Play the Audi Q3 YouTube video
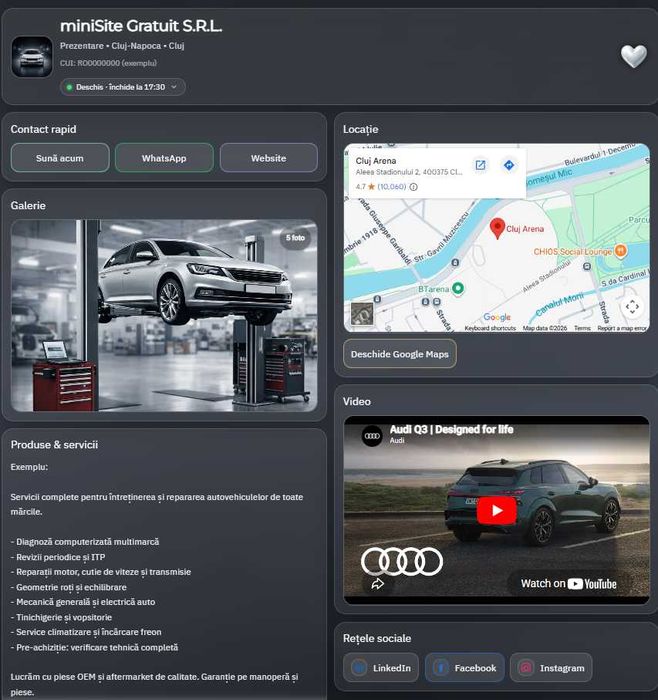The width and height of the screenshot is (658, 700). [496, 510]
